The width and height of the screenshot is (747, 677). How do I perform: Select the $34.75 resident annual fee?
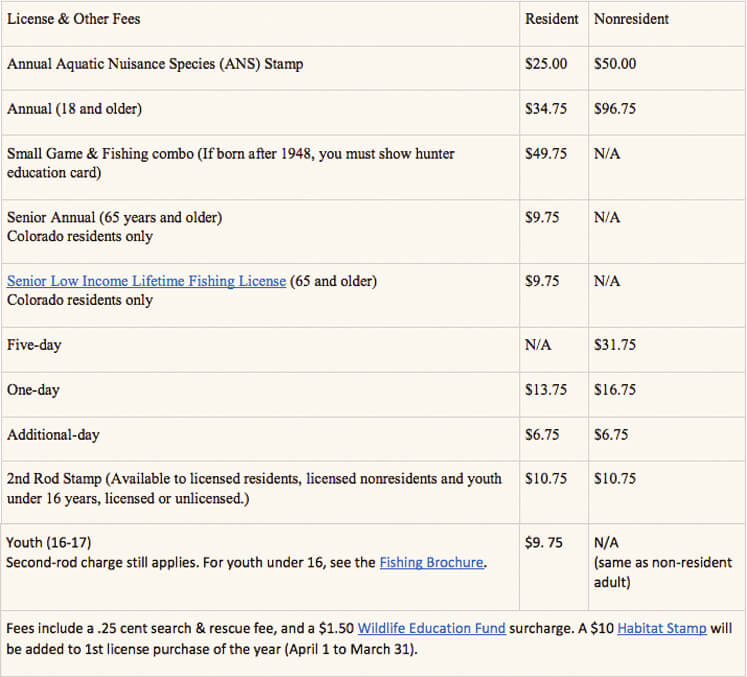click(546, 109)
